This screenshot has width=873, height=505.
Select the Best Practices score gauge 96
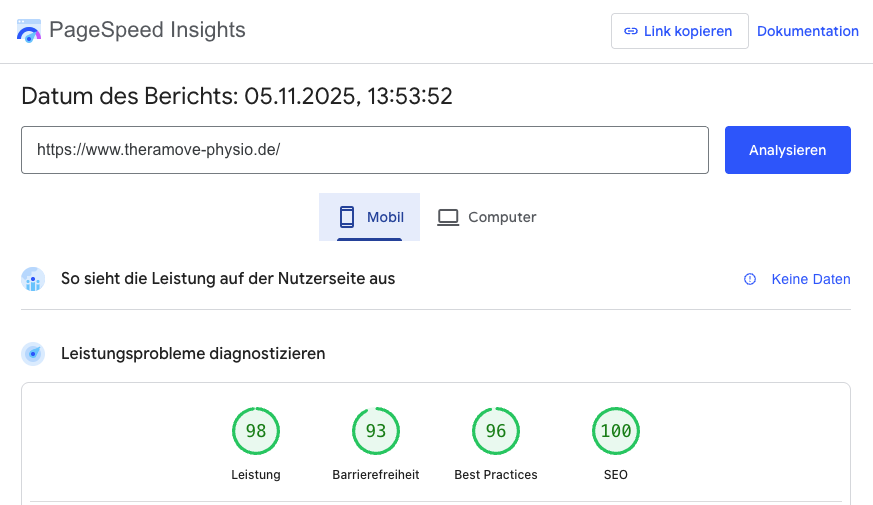pos(496,431)
